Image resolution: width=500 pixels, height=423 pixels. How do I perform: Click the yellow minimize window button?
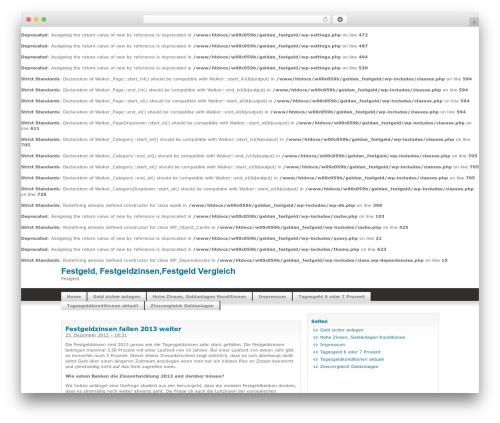[36, 20]
